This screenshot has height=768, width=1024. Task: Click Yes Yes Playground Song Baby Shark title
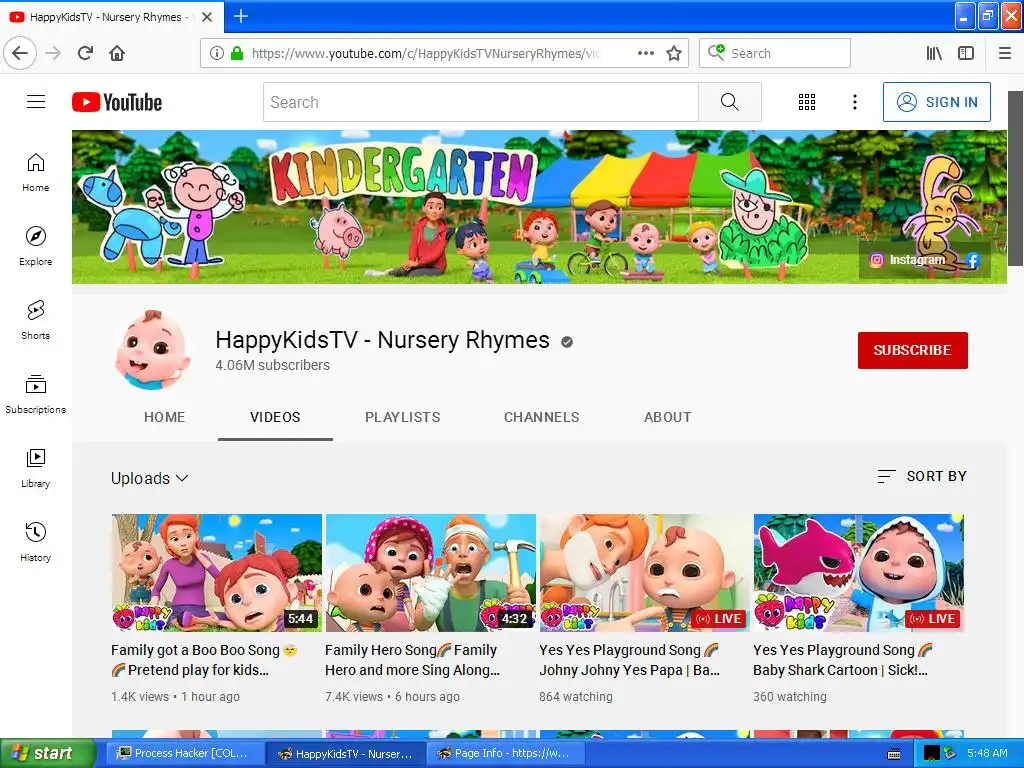pyautogui.click(x=843, y=660)
